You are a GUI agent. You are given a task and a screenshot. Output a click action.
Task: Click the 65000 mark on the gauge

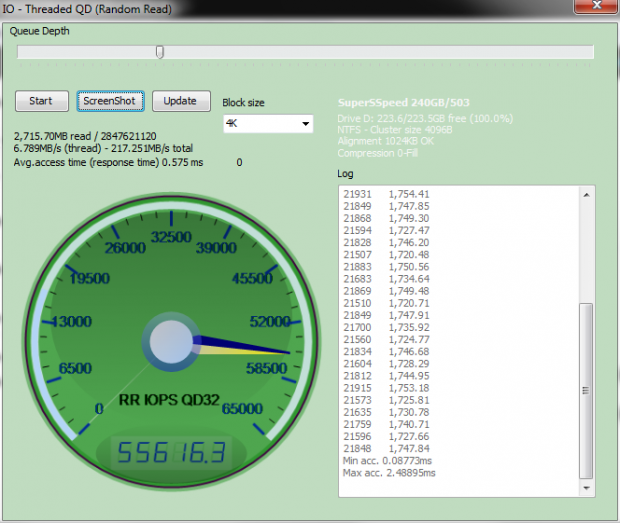coord(242,408)
